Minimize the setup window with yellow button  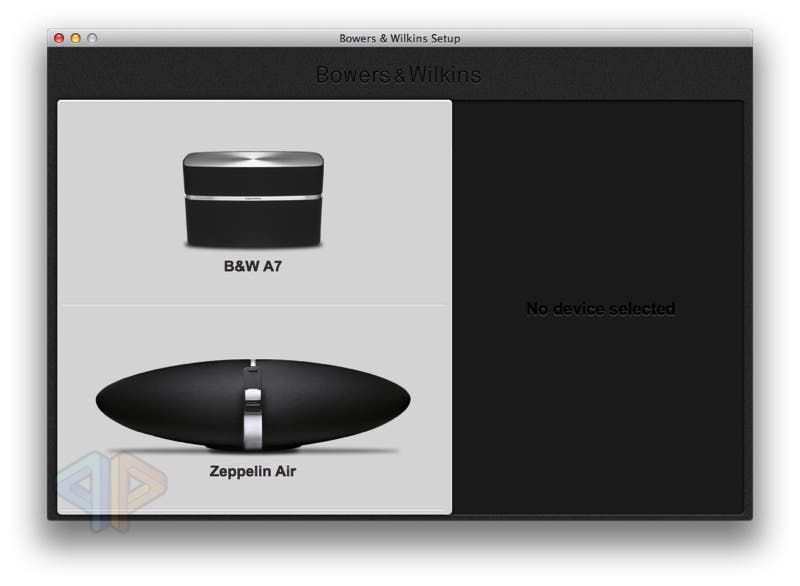click(75, 38)
